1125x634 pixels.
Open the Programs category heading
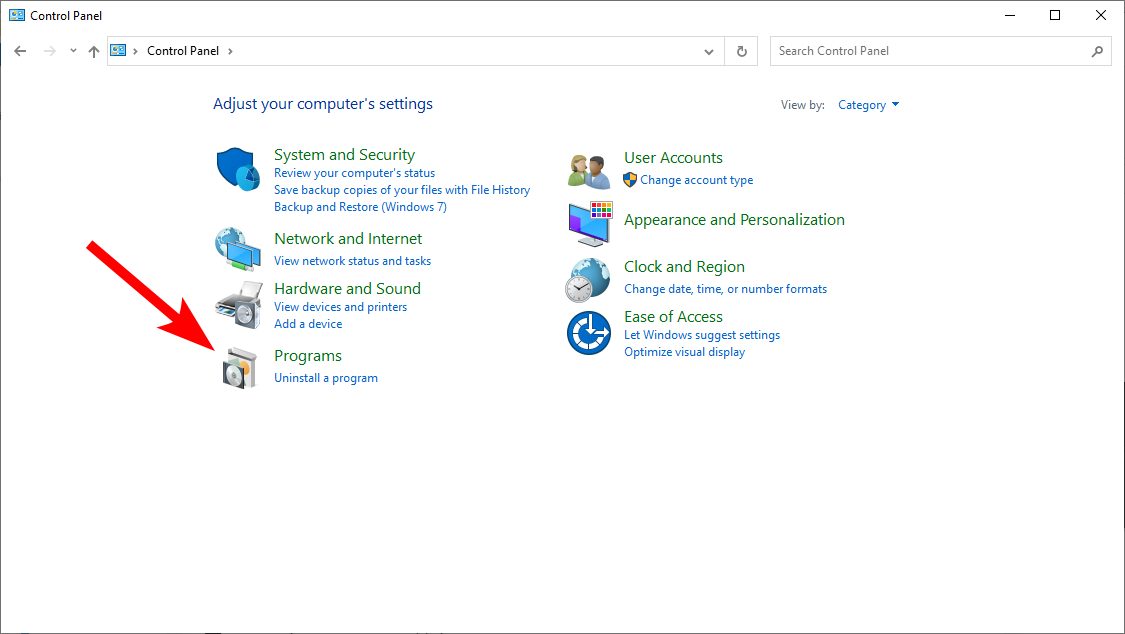point(308,356)
